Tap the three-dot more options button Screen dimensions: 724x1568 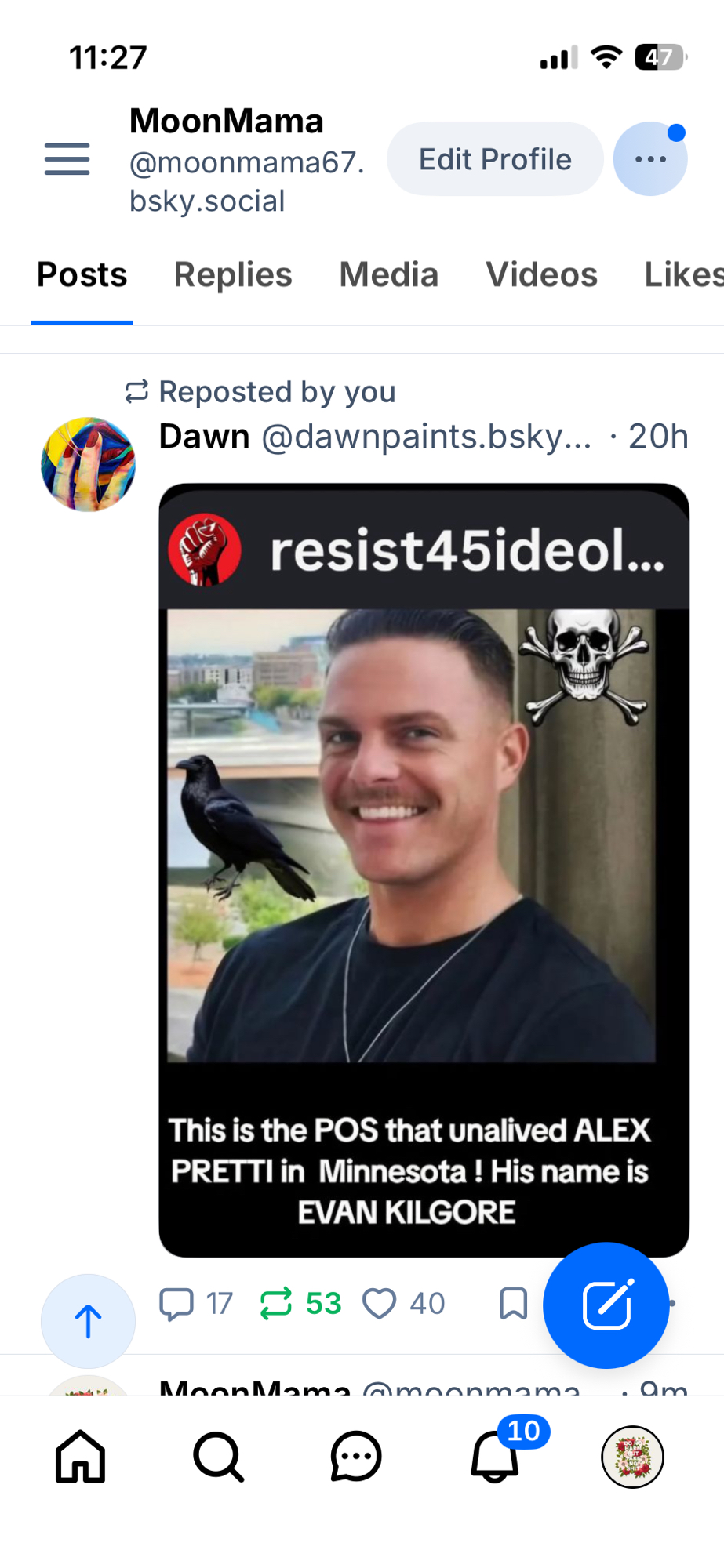650,159
